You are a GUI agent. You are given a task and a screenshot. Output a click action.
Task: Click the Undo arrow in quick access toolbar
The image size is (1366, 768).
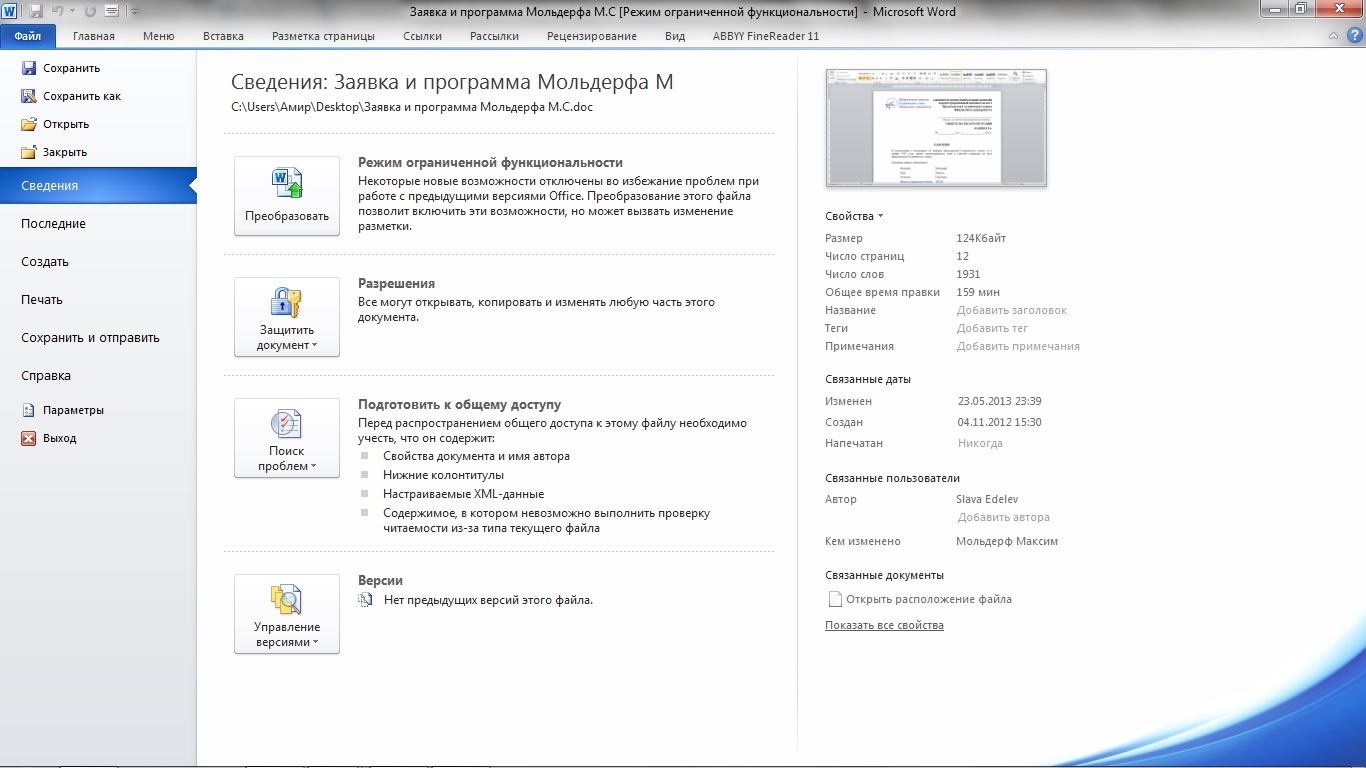click(58, 11)
